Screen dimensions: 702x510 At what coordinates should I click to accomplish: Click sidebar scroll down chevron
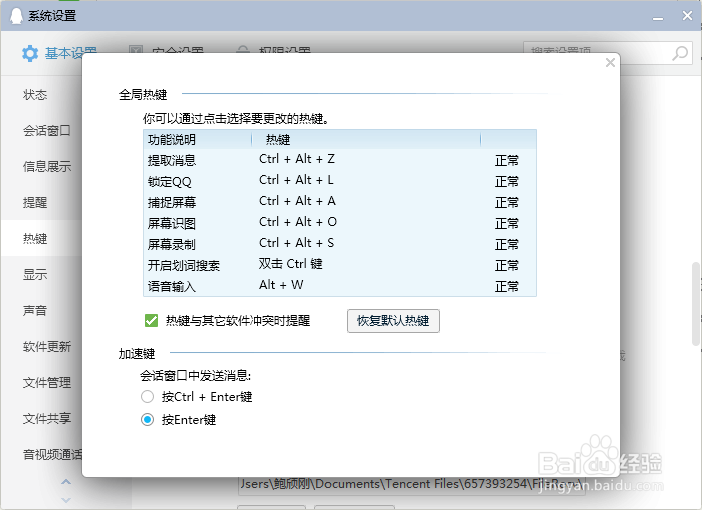click(66, 500)
